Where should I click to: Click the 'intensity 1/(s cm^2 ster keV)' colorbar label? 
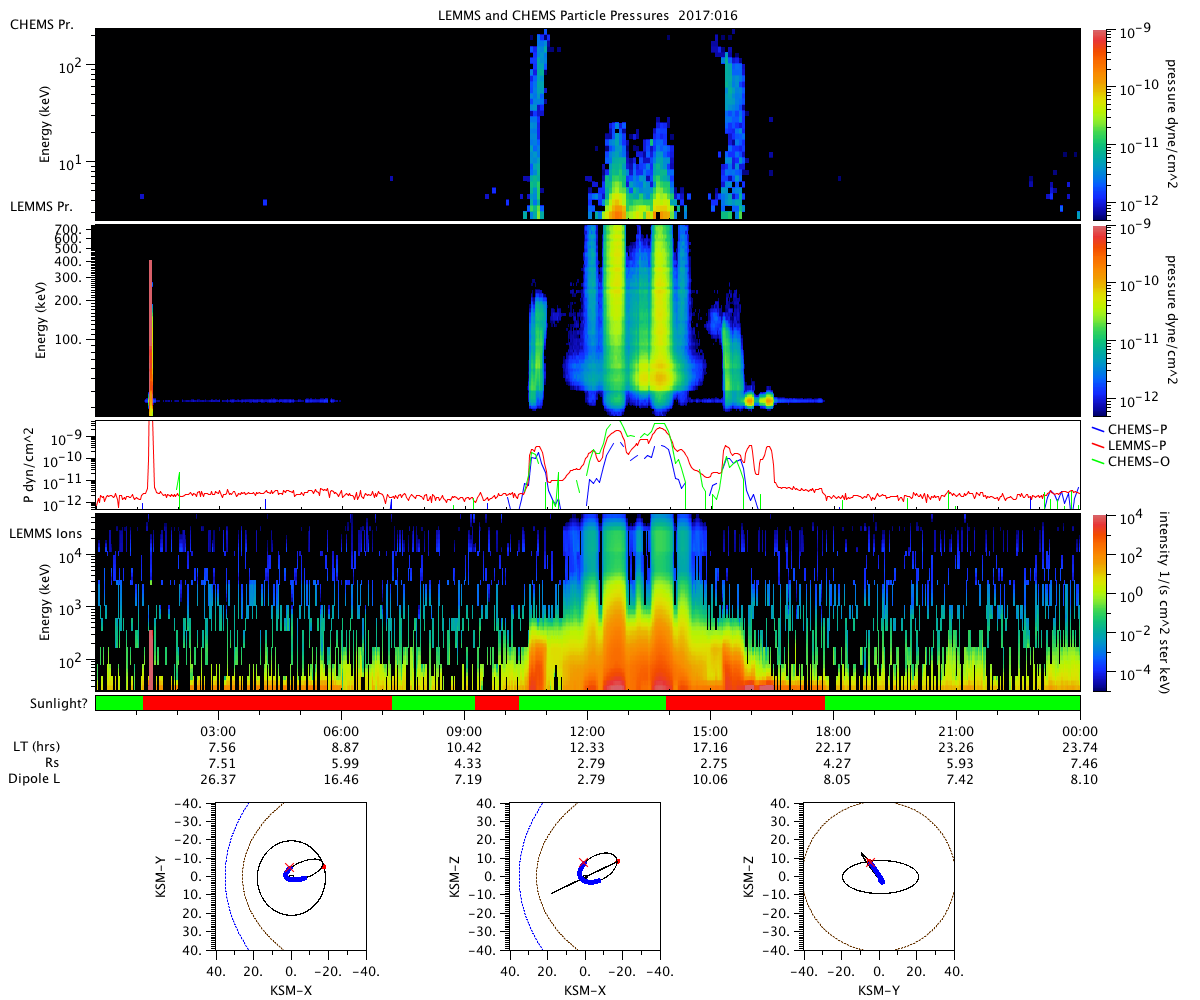click(x=1163, y=603)
